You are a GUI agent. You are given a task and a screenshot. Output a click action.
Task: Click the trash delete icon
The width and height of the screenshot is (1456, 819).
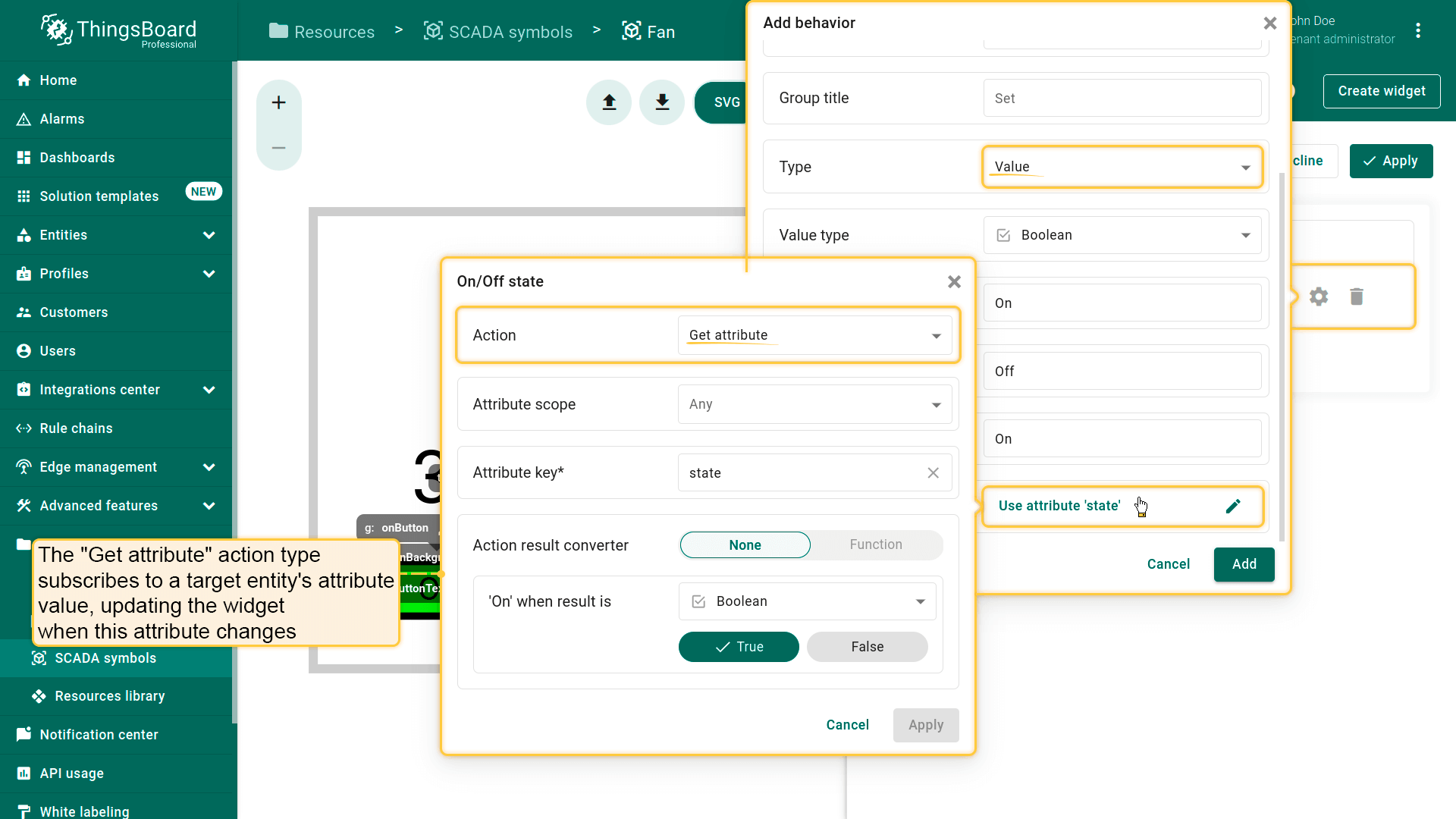coord(1357,297)
